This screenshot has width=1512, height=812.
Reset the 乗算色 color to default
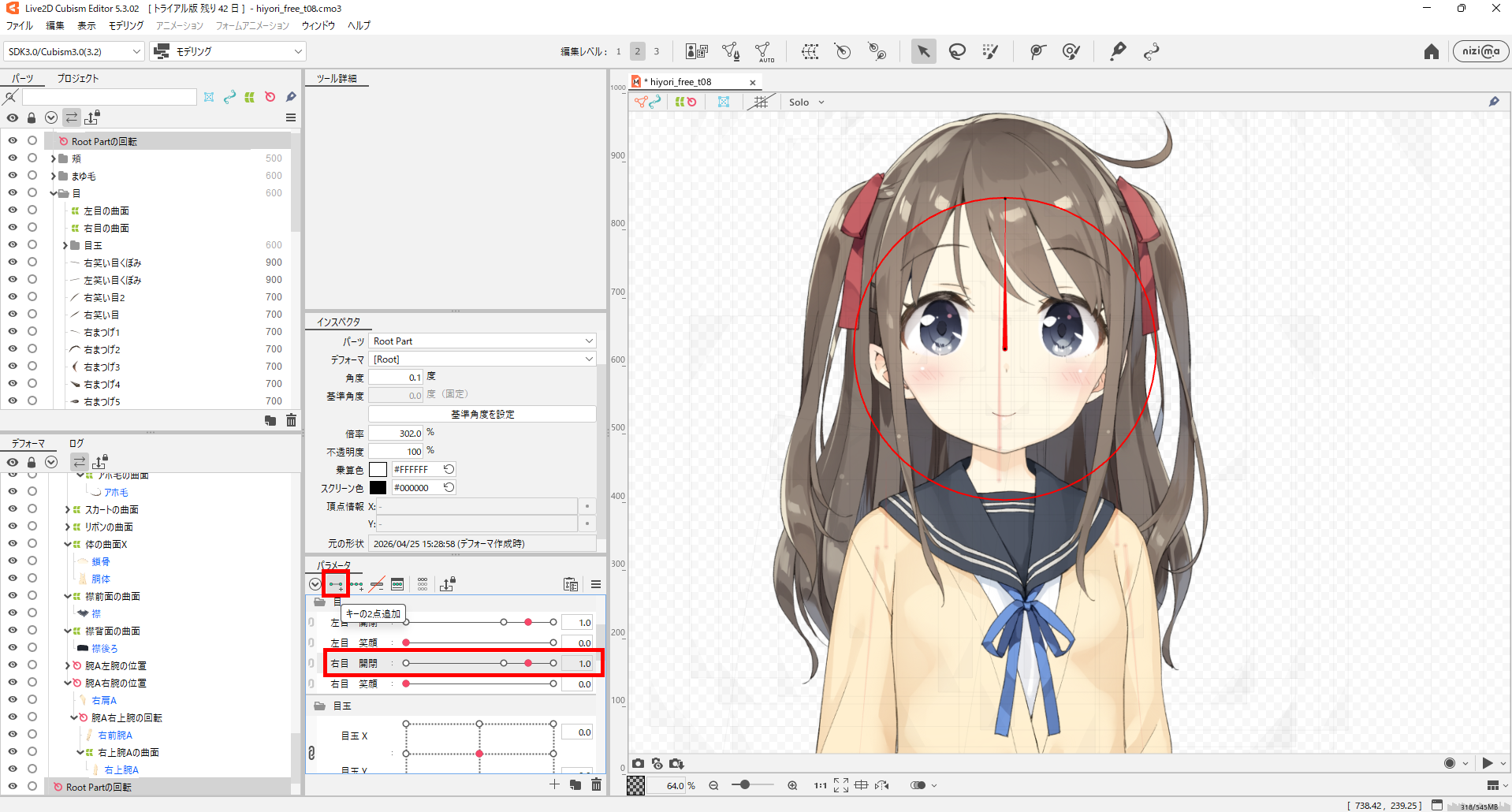449,469
